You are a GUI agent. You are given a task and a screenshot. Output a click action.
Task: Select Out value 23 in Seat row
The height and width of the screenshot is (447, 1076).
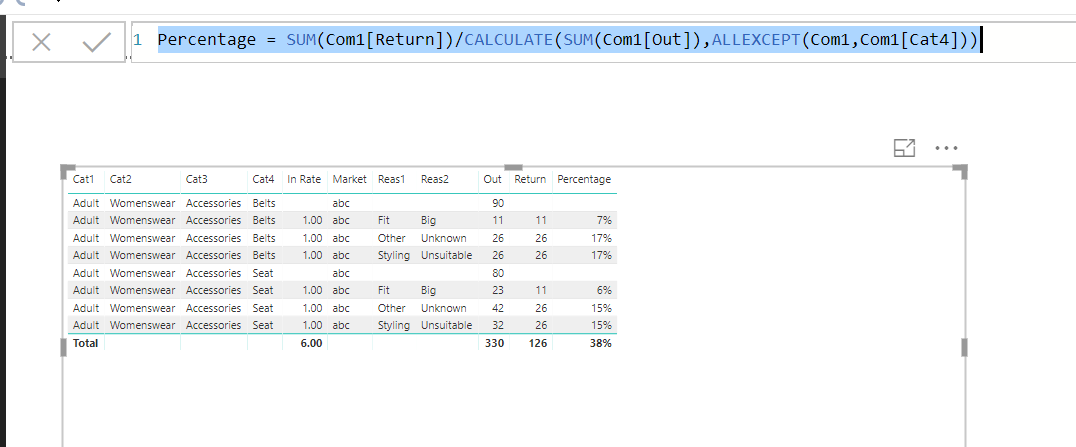click(498, 290)
